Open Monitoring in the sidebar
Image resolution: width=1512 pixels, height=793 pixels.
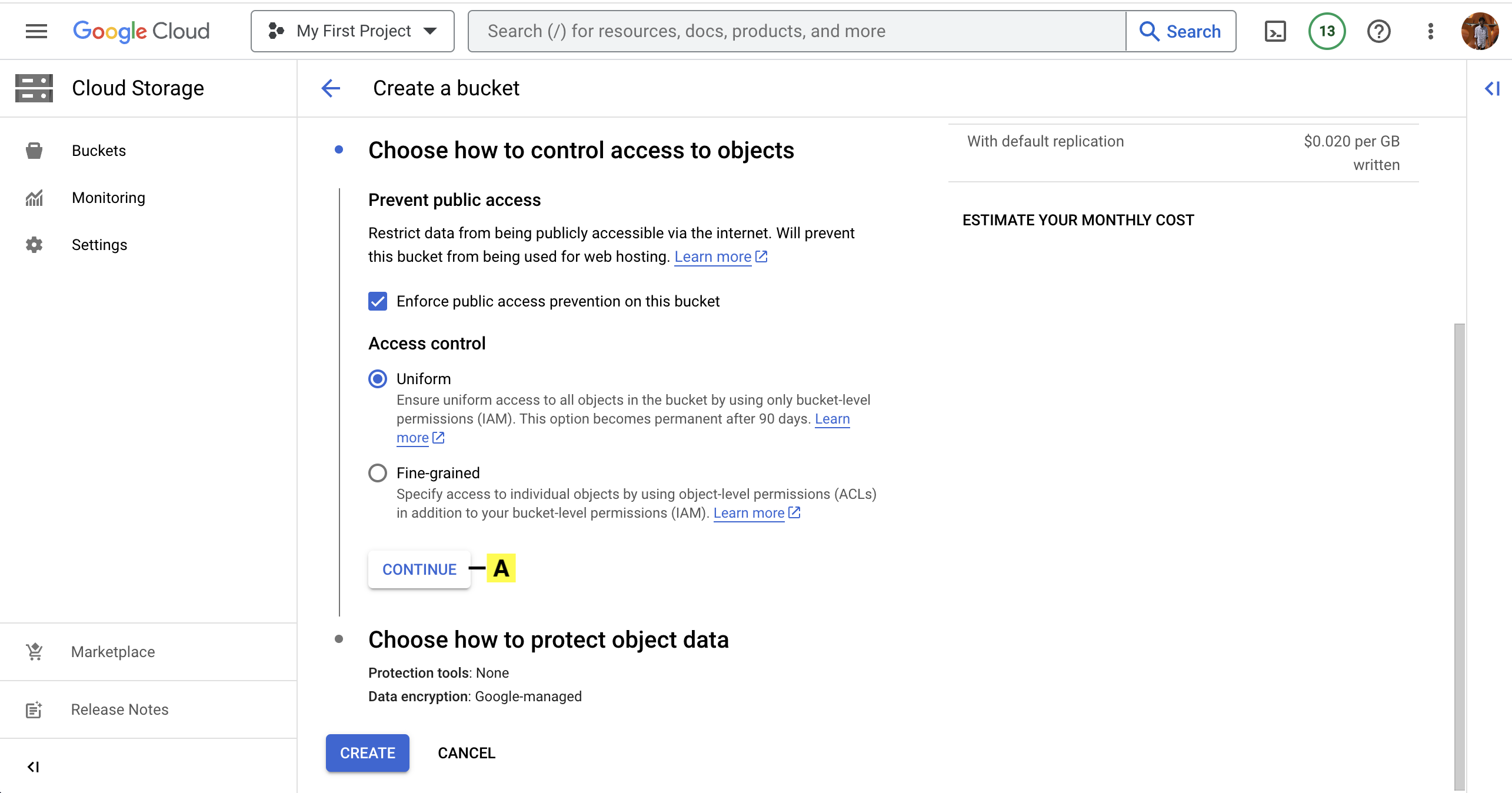(x=108, y=198)
